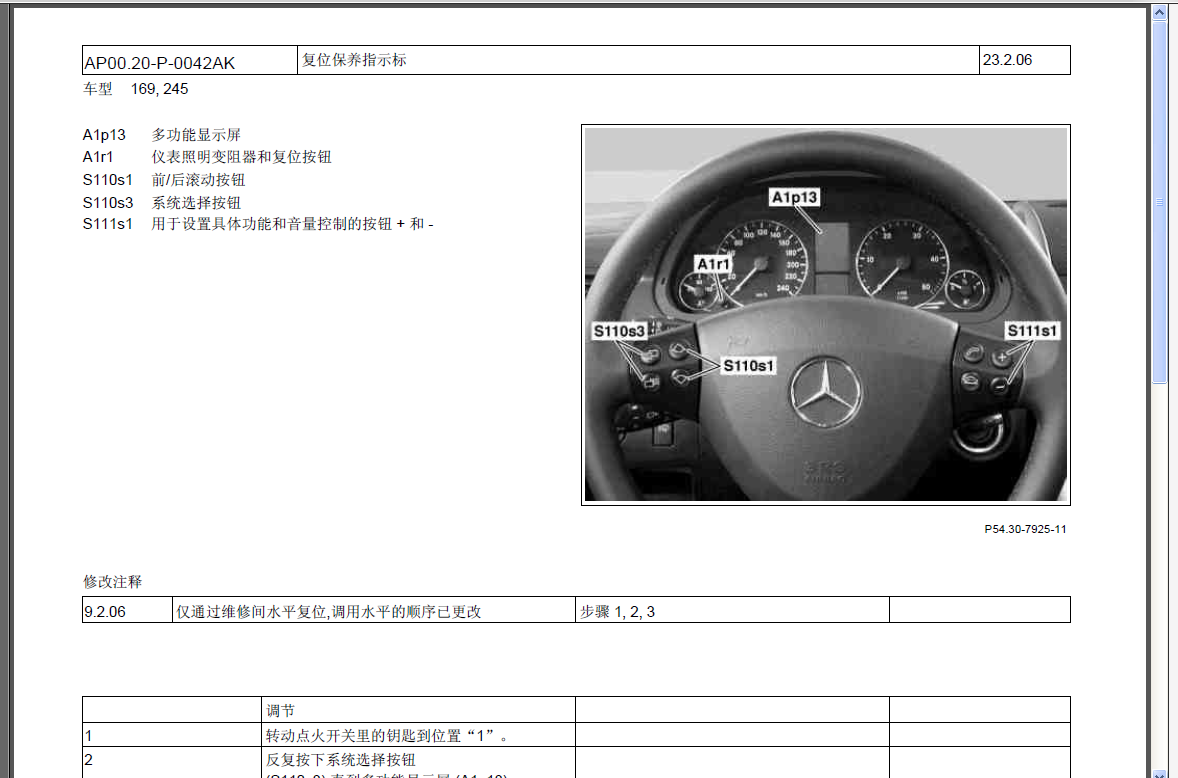The width and height of the screenshot is (1178, 778).
Task: Click the steering wheel dashboard illustration
Action: click(826, 315)
